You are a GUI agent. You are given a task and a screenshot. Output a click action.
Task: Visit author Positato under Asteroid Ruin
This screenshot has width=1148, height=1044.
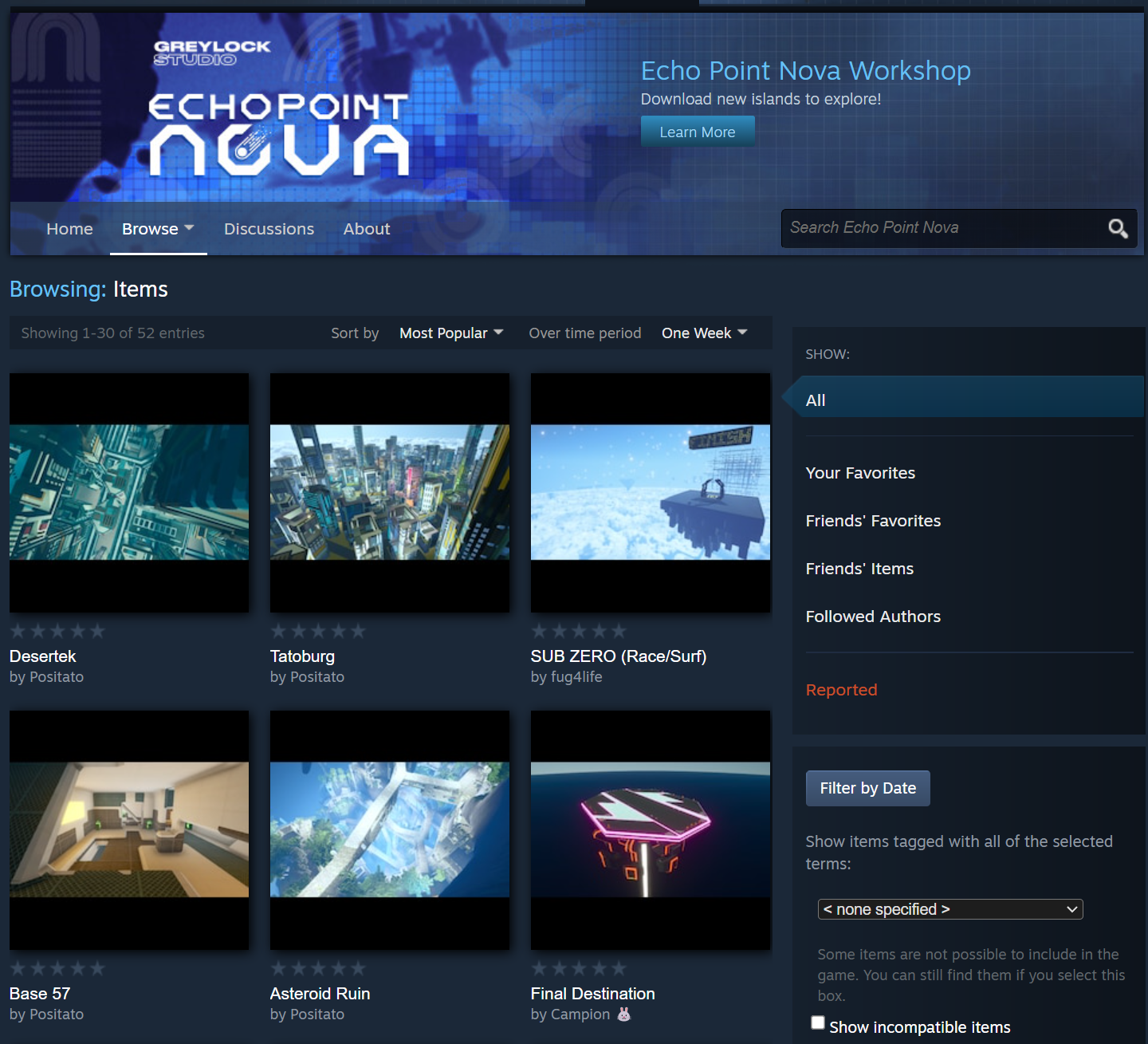point(317,1014)
